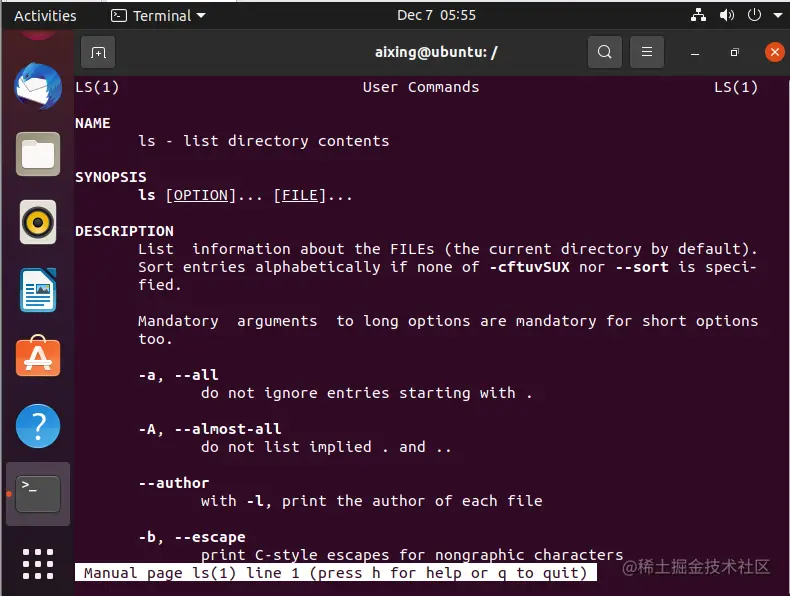
Task: Minimize the terminal window
Action: (x=695, y=52)
